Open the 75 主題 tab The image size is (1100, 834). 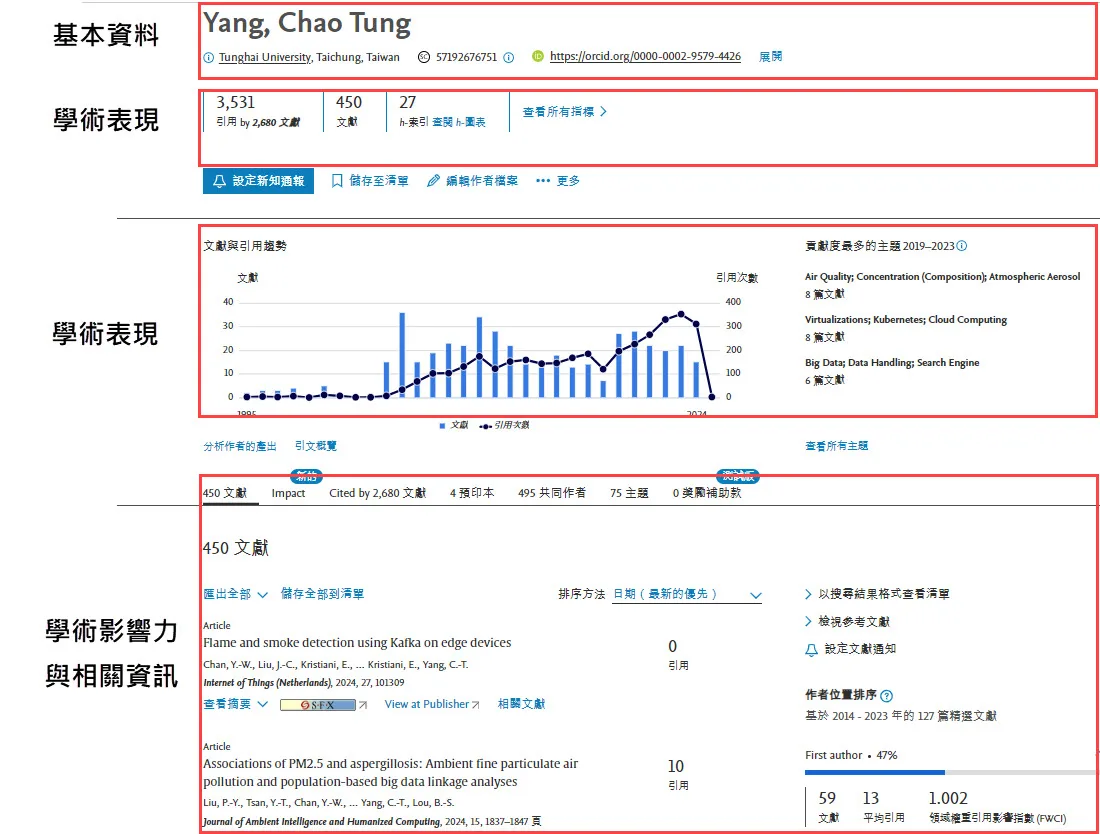tap(629, 493)
